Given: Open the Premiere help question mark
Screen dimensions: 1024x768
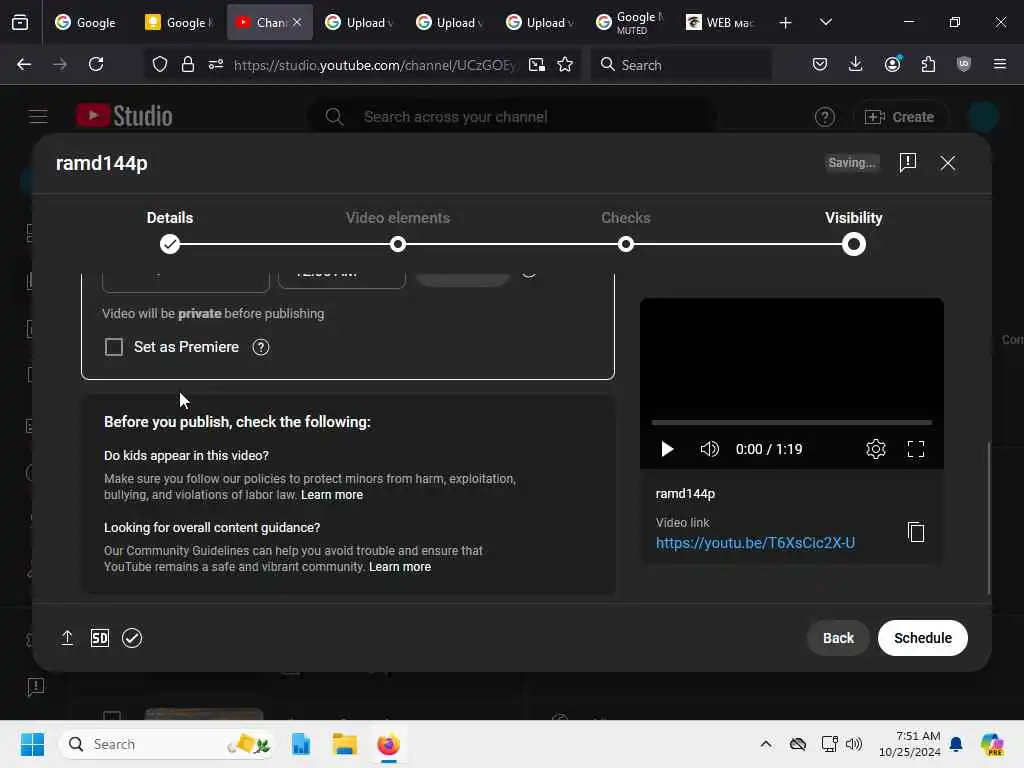Looking at the screenshot, I should 261,347.
